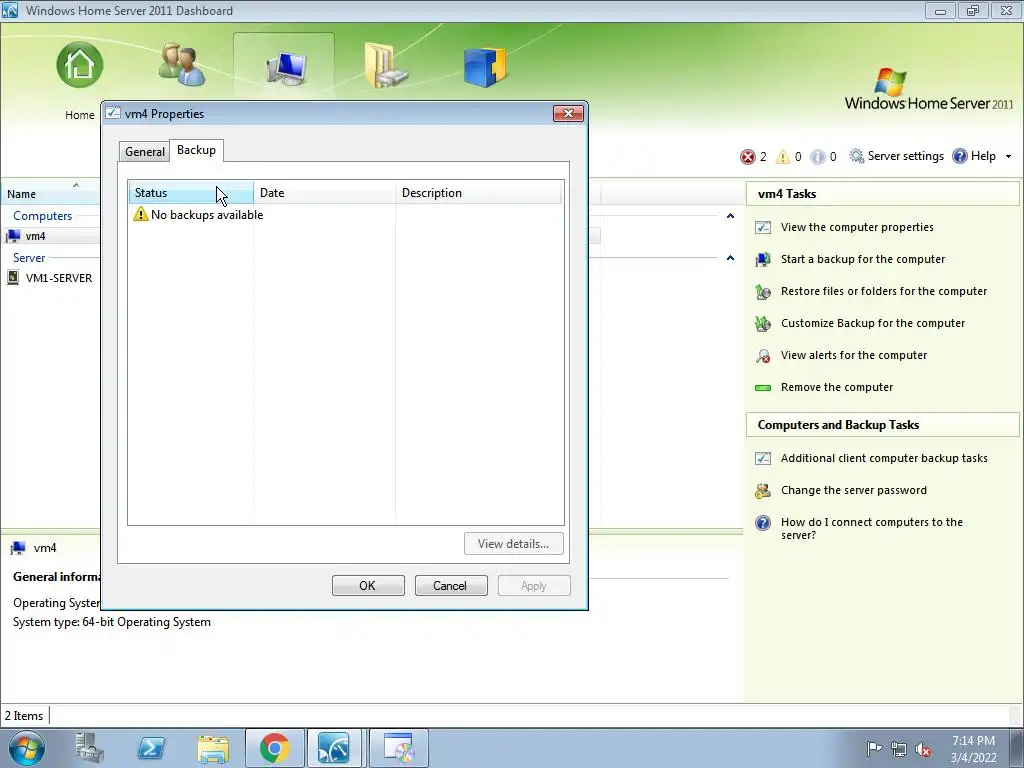This screenshot has height=768, width=1024.
Task: Click the Help question mark icon
Action: pos(959,156)
